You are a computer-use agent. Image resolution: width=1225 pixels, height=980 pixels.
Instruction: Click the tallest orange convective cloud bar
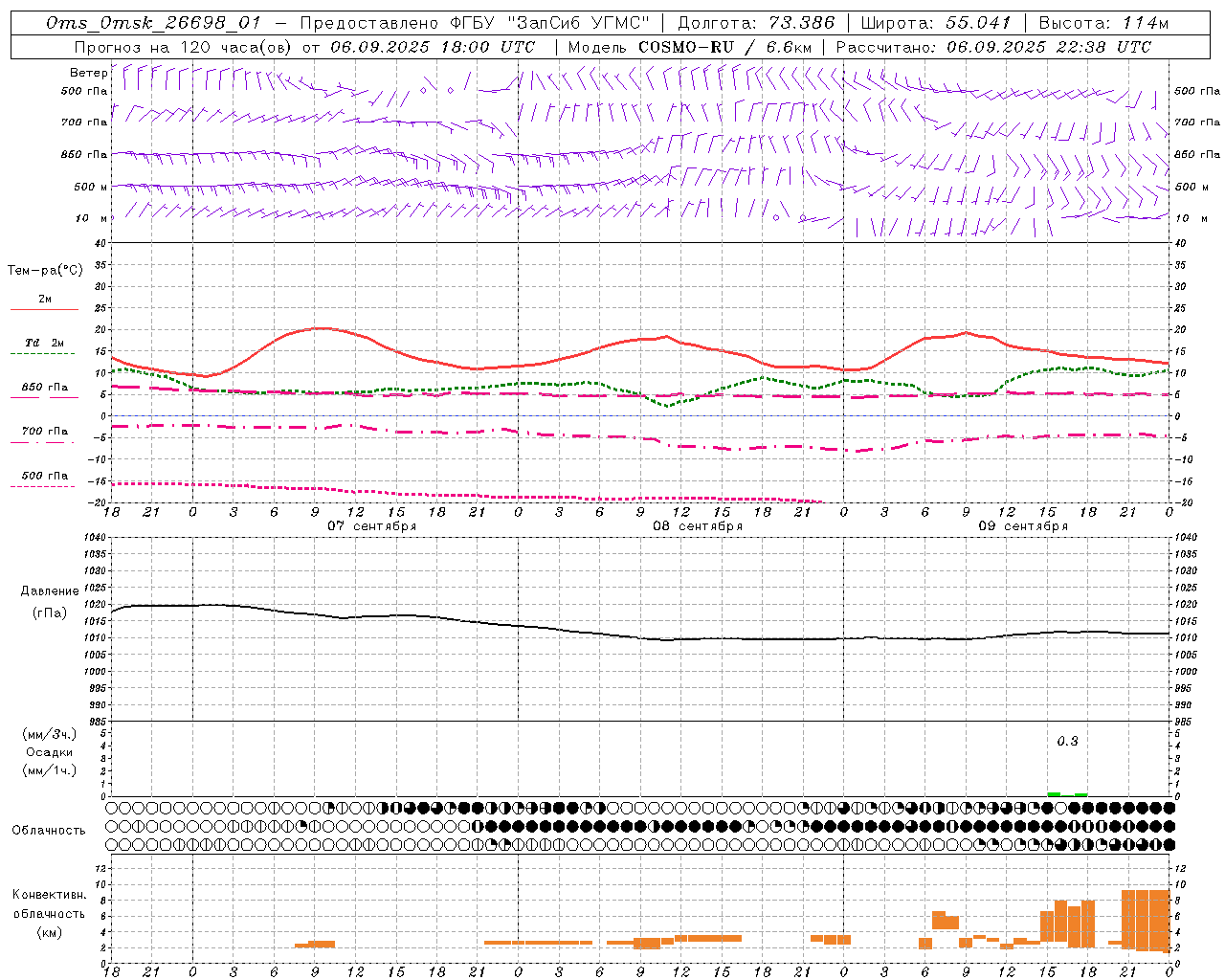coord(1146,919)
